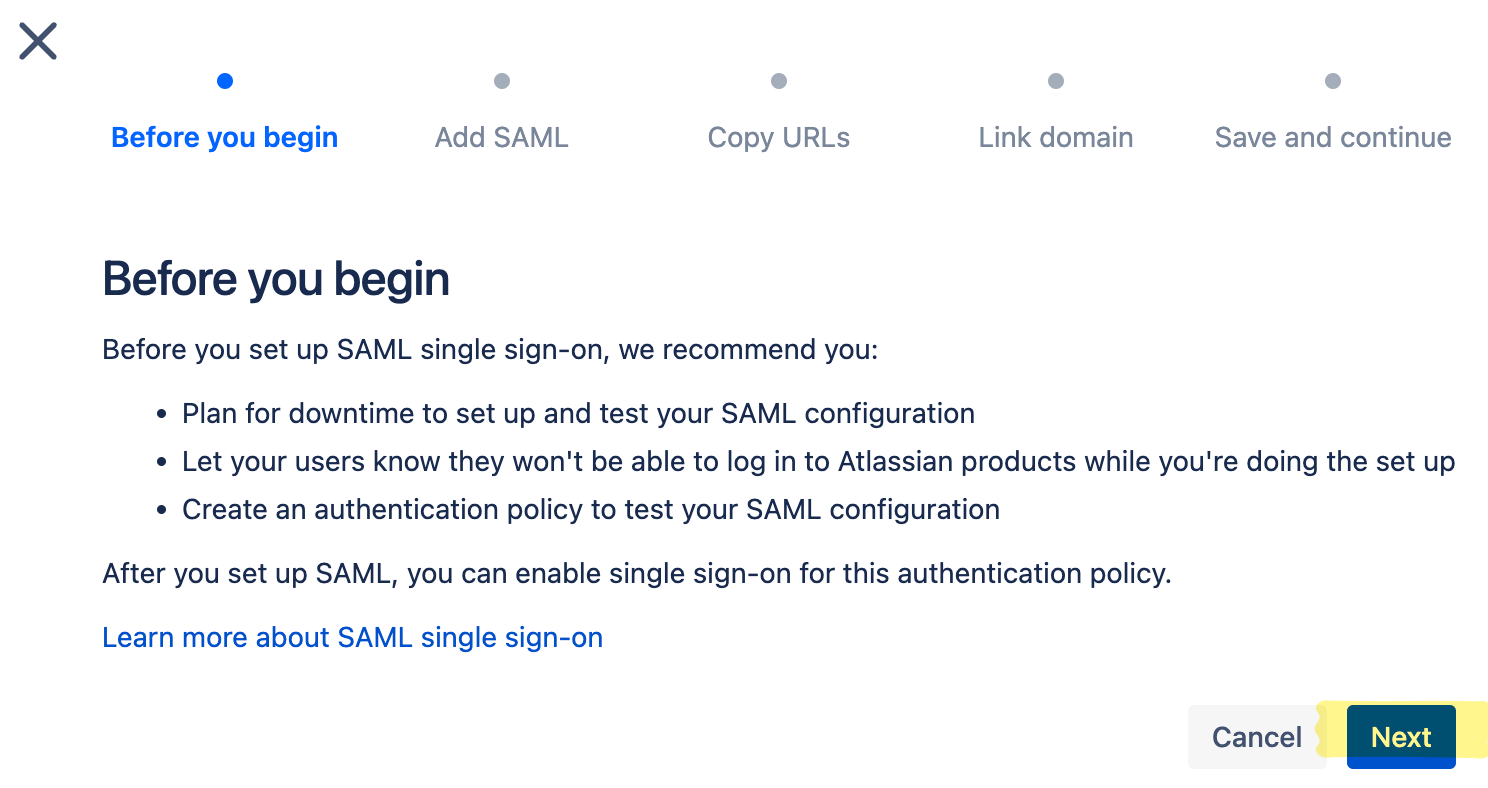The height and width of the screenshot is (788, 1488).
Task: Click the step dot above Copy URLs
Action: pyautogui.click(x=779, y=81)
